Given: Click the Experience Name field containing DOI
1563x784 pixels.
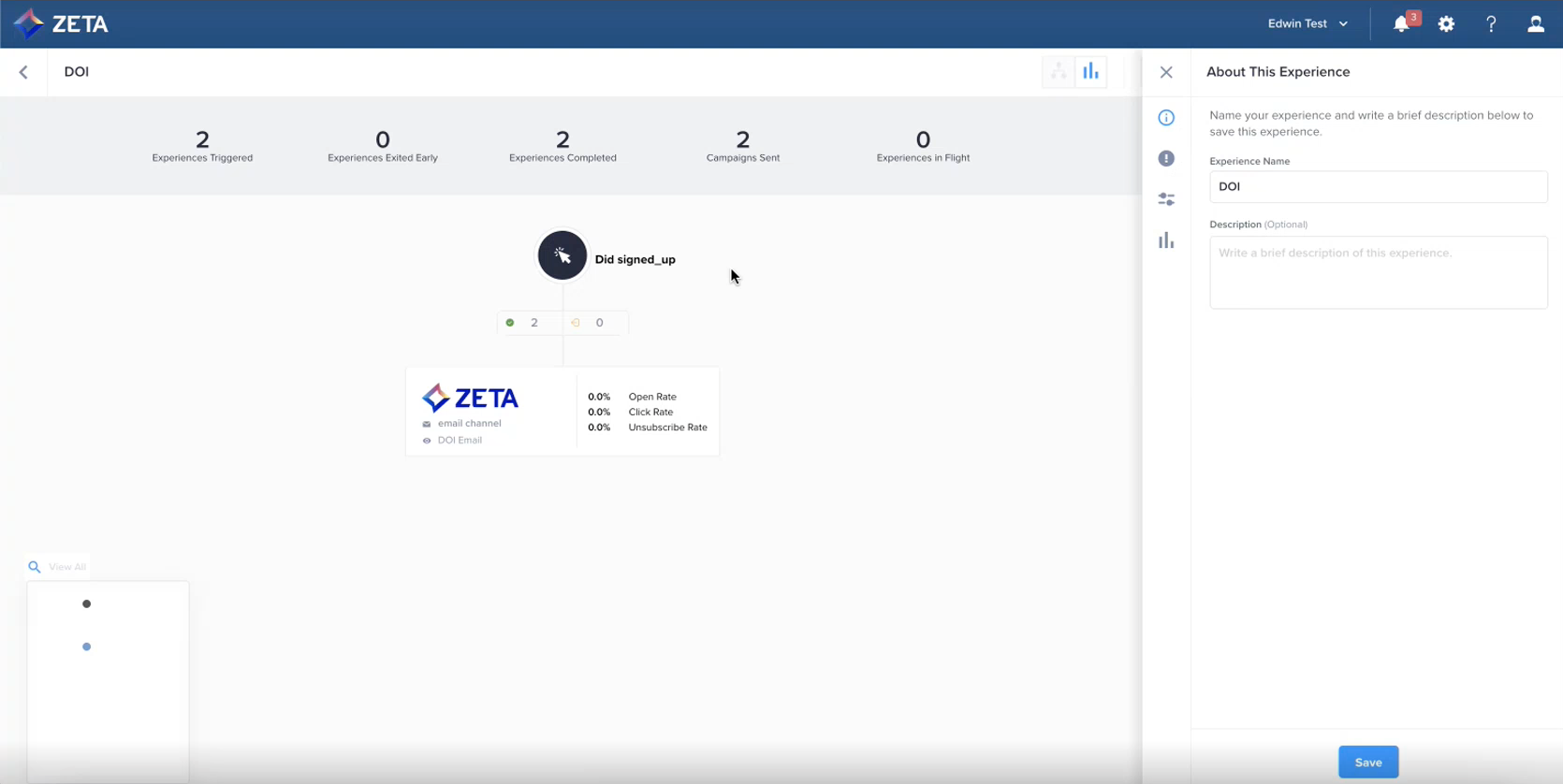Looking at the screenshot, I should (1378, 186).
